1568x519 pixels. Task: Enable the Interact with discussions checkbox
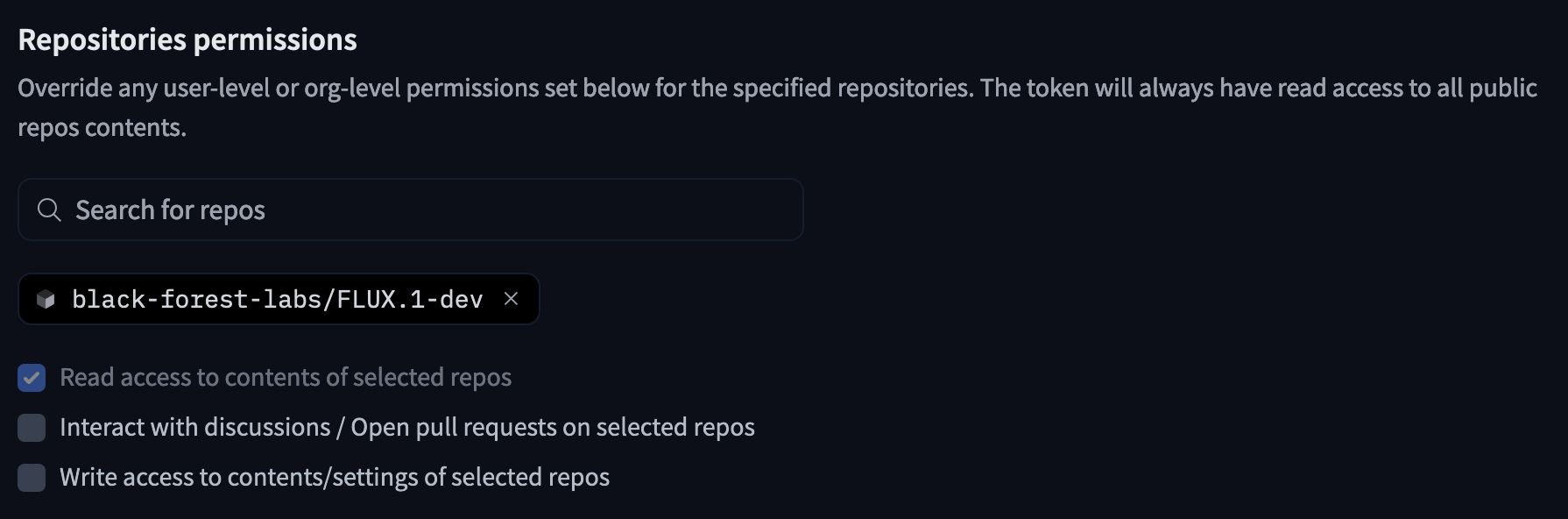[x=32, y=428]
